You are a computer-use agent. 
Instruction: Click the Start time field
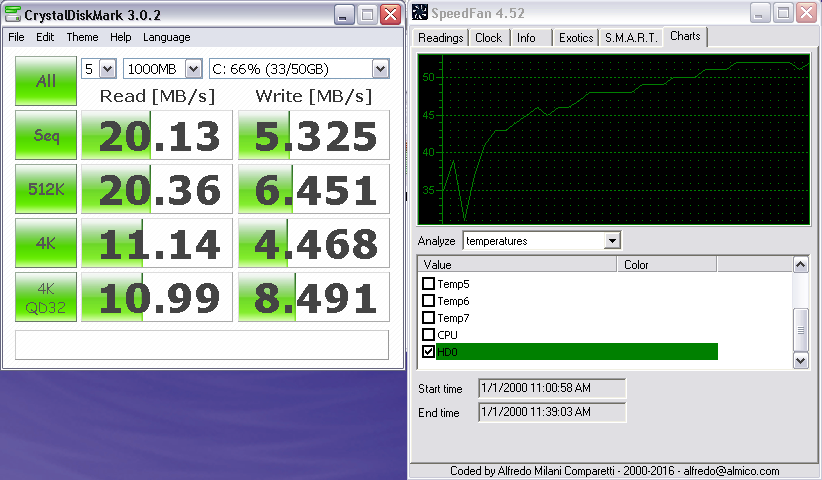[552, 388]
